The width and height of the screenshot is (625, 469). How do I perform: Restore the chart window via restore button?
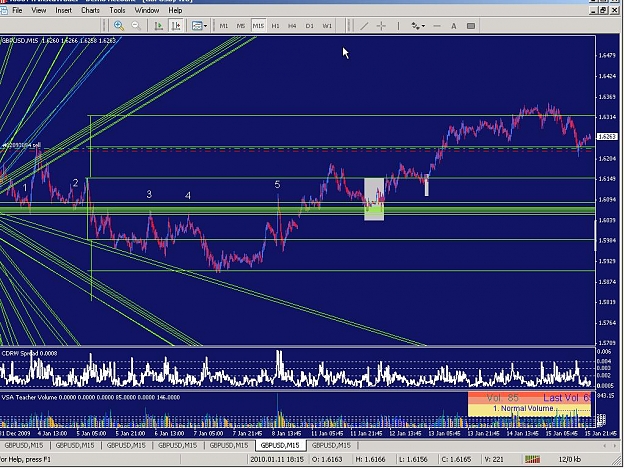click(603, 10)
